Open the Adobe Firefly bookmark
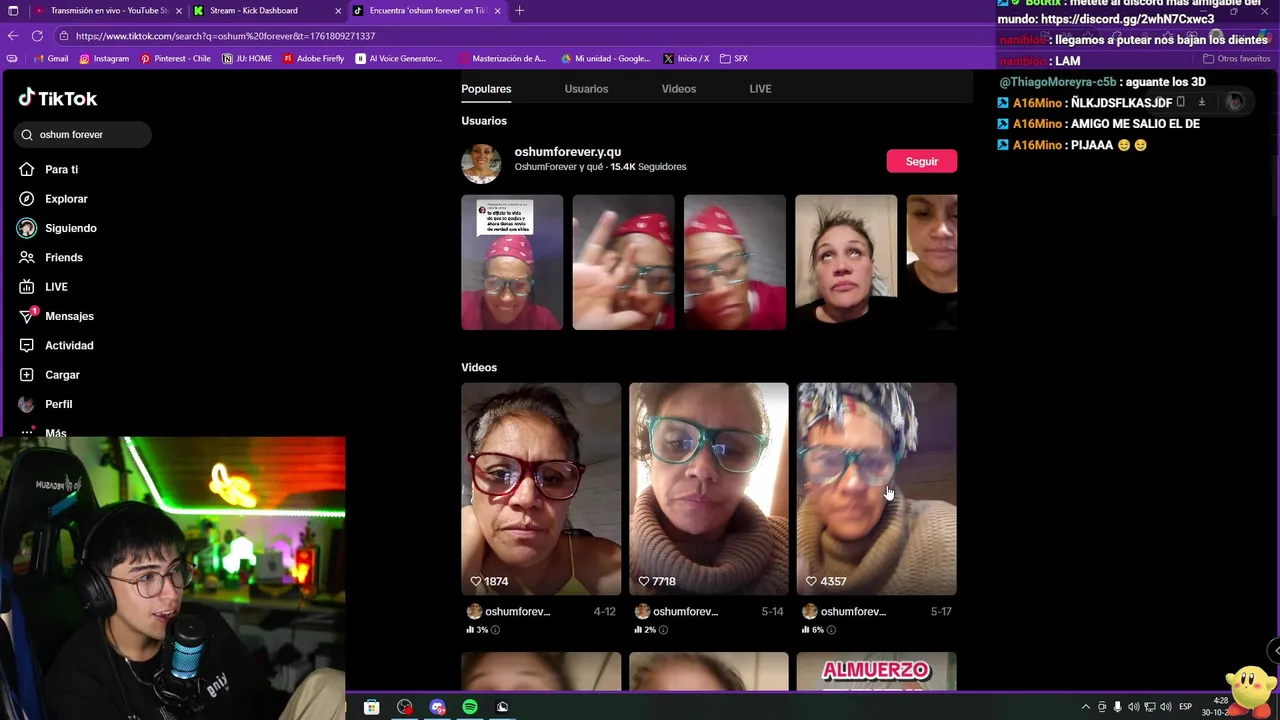This screenshot has height=720, width=1280. (313, 59)
